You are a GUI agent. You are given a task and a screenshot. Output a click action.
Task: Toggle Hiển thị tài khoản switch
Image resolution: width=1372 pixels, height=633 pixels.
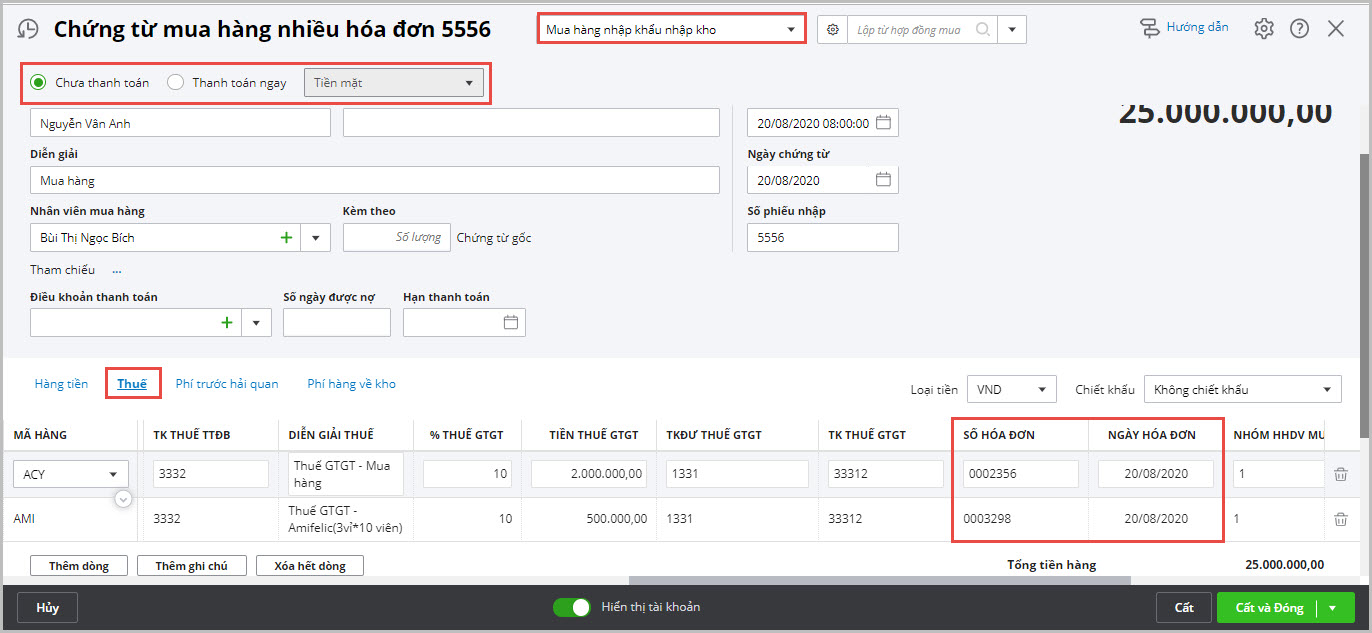coord(573,607)
